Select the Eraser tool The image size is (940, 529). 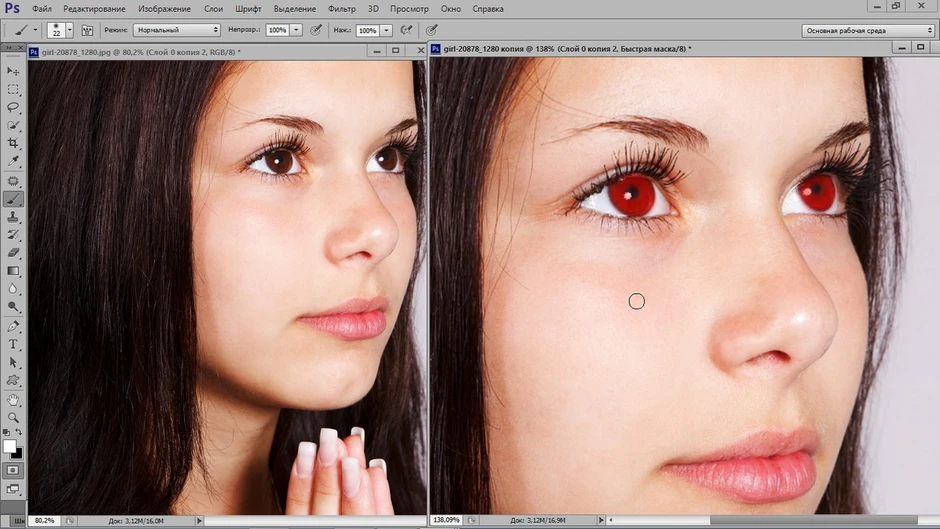pyautogui.click(x=13, y=253)
